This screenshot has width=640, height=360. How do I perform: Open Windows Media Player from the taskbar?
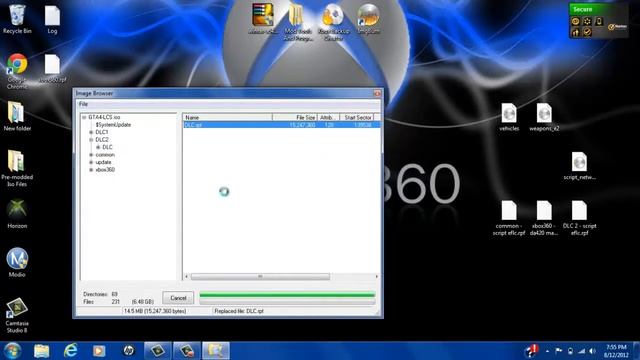coord(99,351)
